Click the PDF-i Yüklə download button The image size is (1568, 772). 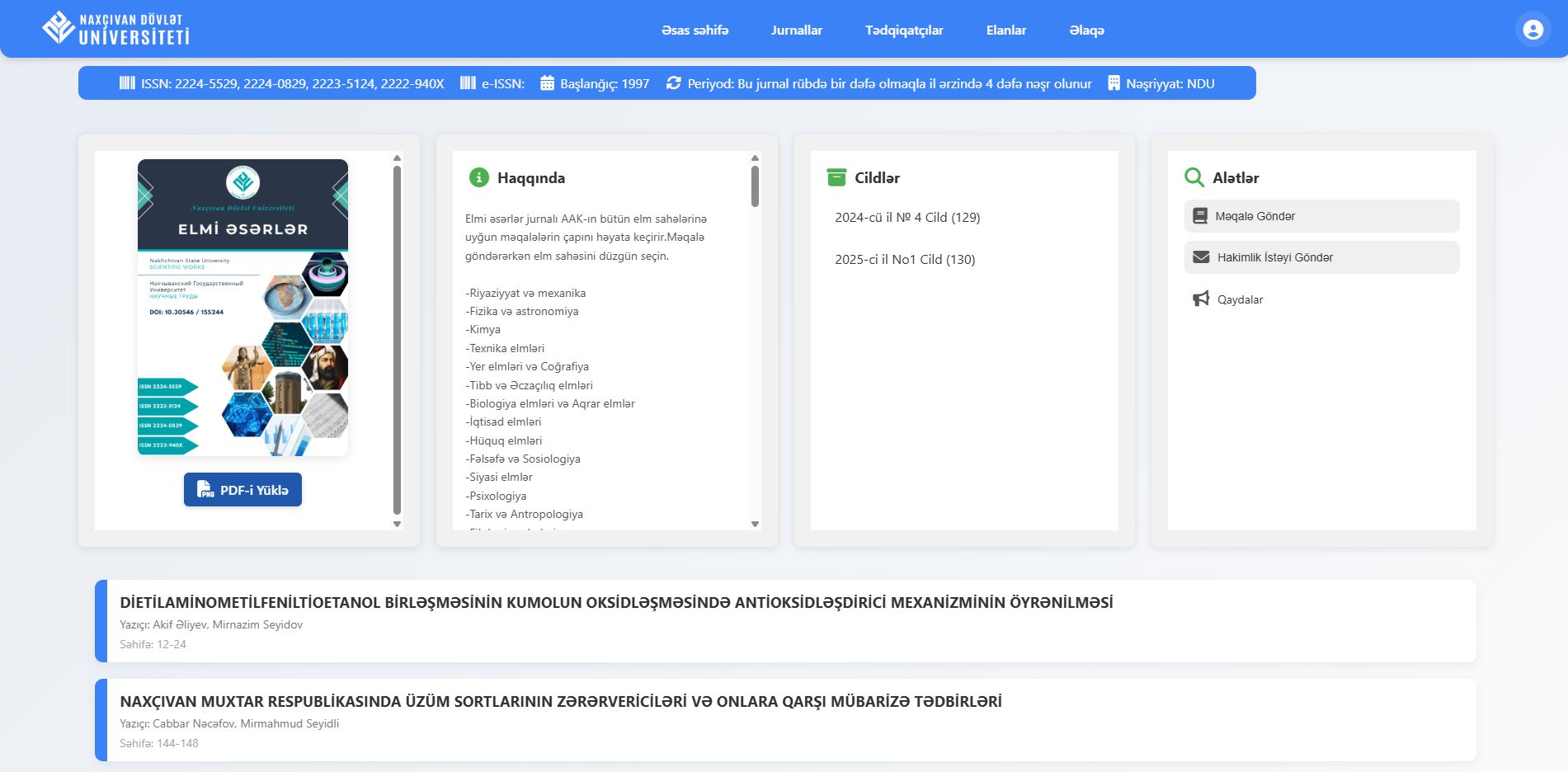click(x=242, y=488)
